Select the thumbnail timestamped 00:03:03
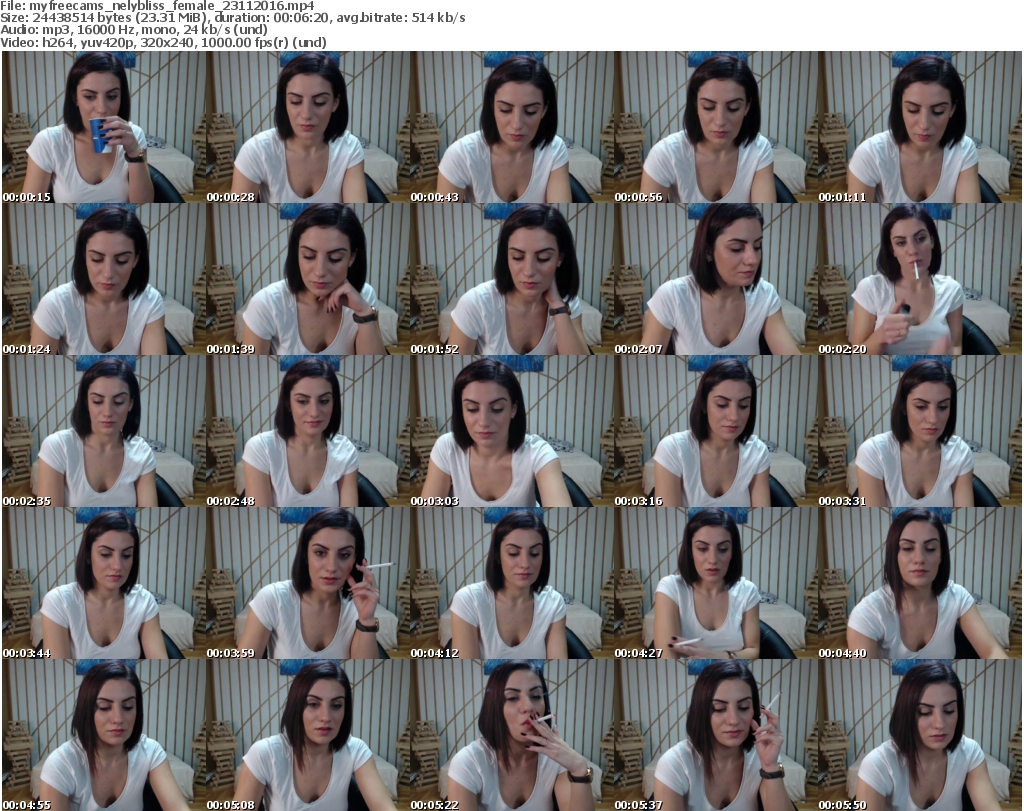 [x=511, y=431]
